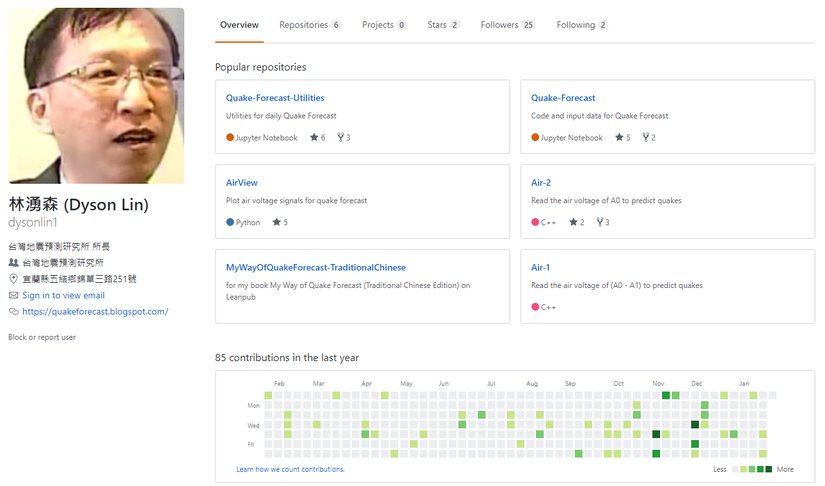Click 'Code and input data for Quake Forecast'
Screen dimensions: 825x486
[x=599, y=116]
